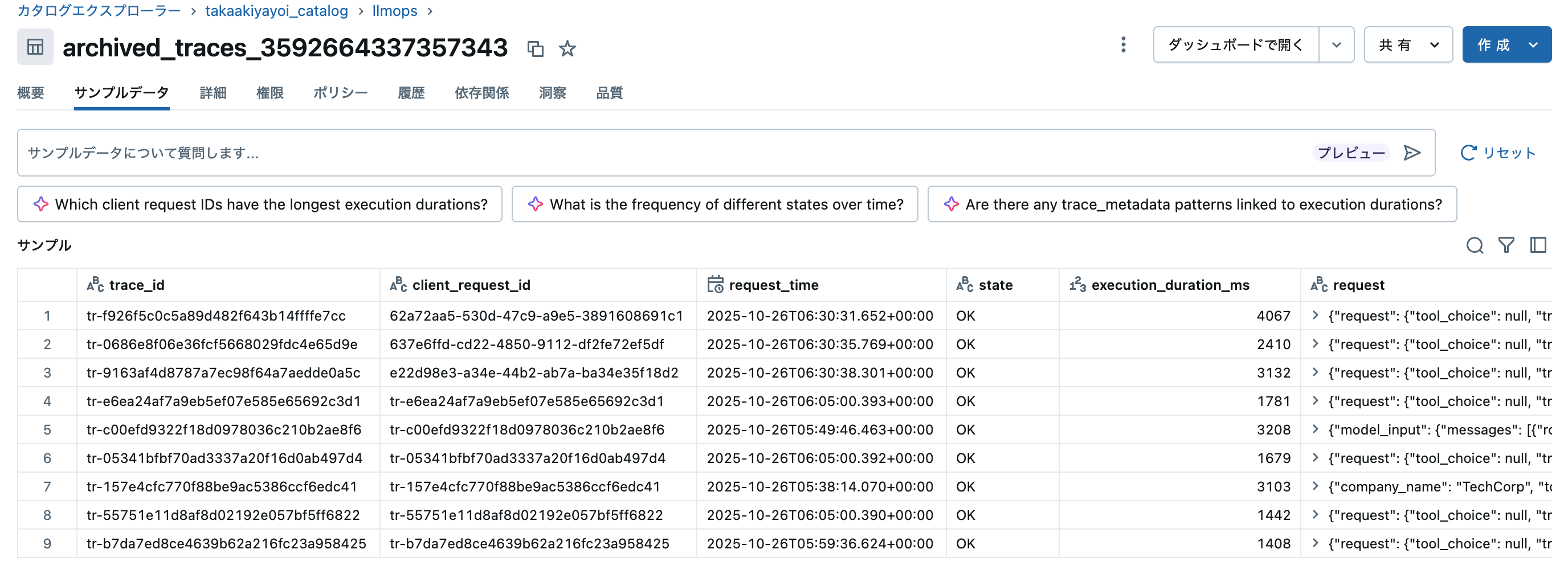
Task: Open the 作成 dropdown chevron
Action: tap(1533, 44)
